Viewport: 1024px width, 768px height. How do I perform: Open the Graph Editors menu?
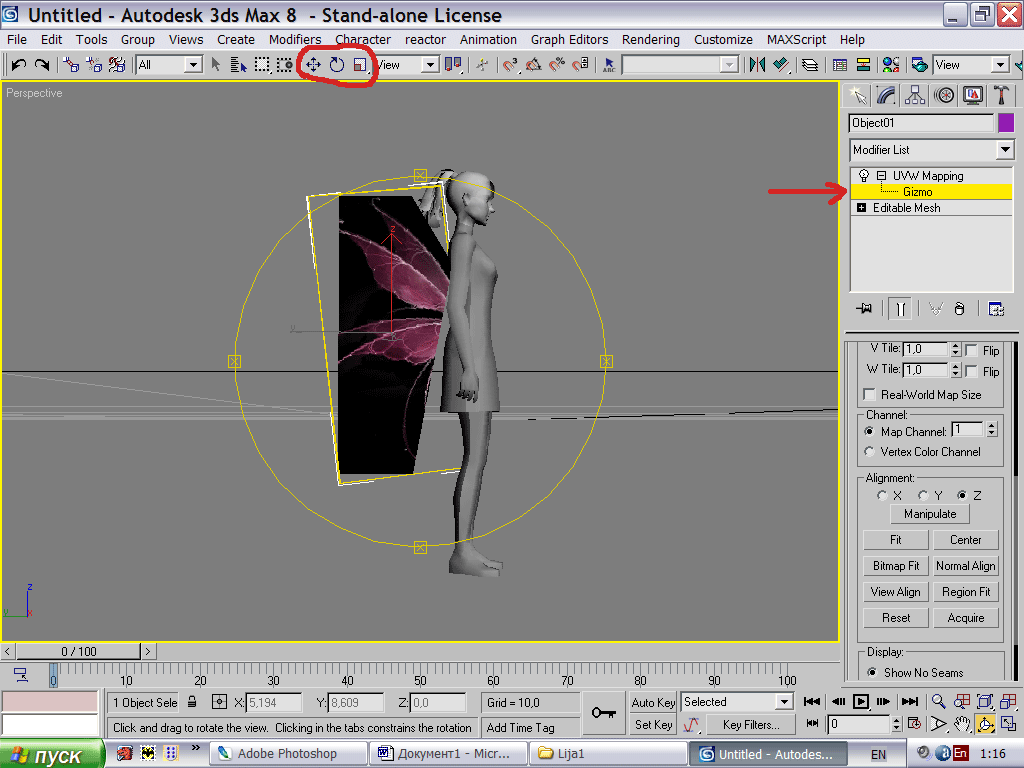(569, 40)
